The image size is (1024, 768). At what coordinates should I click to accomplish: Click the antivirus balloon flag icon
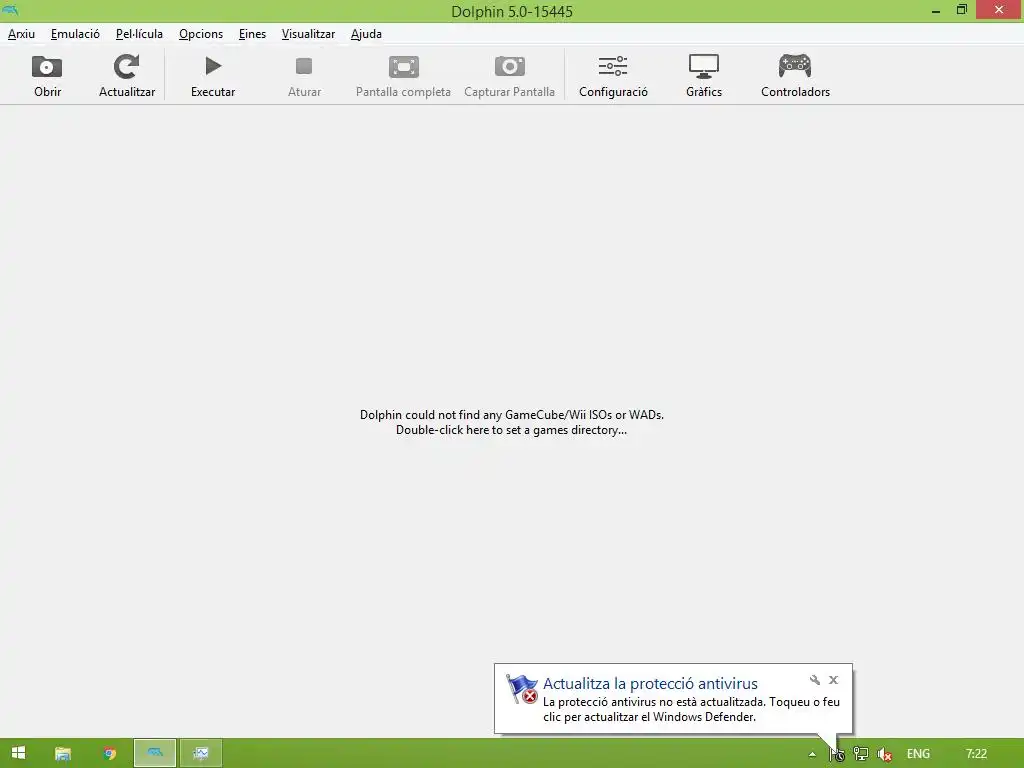521,690
